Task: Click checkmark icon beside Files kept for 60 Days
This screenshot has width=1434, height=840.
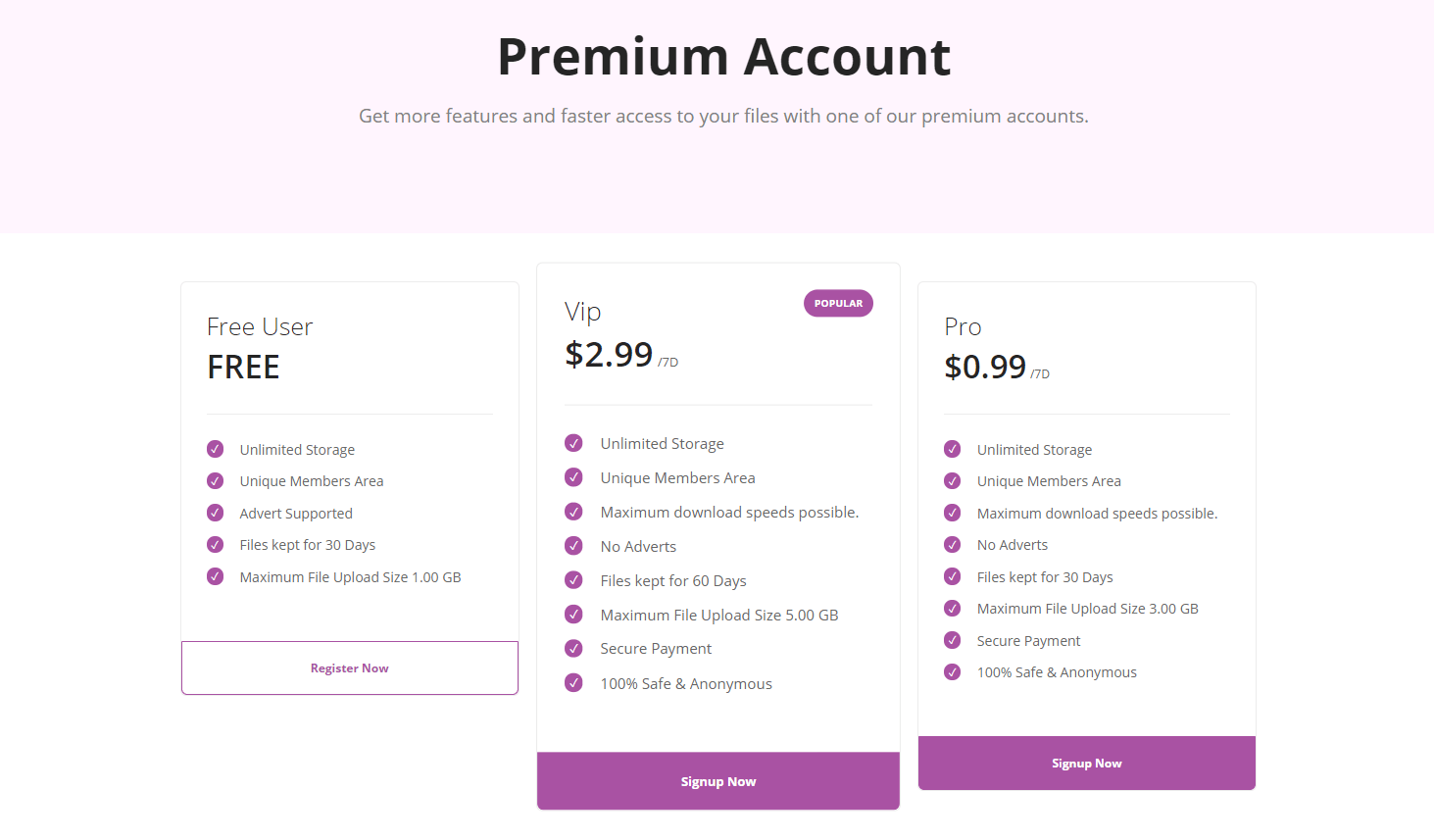Action: click(574, 580)
